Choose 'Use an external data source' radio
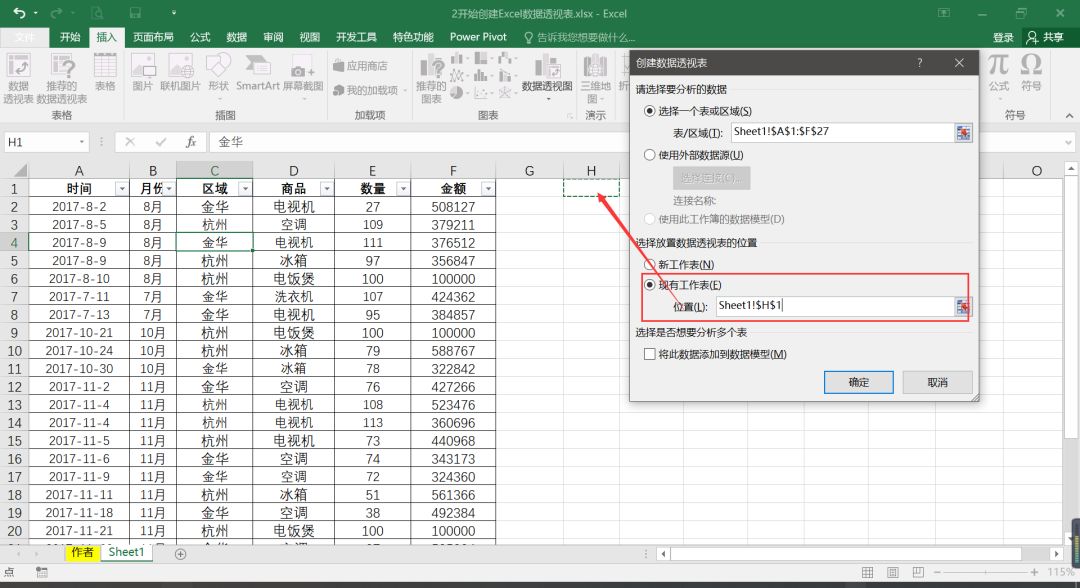 click(650, 155)
